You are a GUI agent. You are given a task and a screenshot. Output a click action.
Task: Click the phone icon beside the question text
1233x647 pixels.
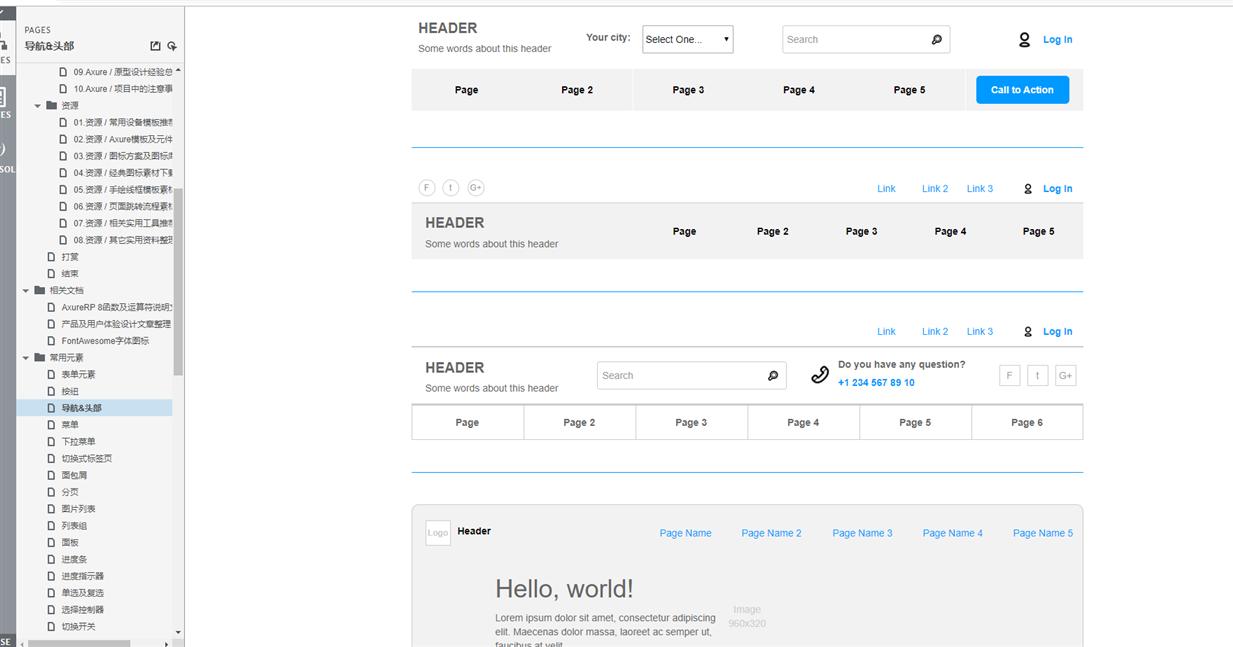coord(820,375)
